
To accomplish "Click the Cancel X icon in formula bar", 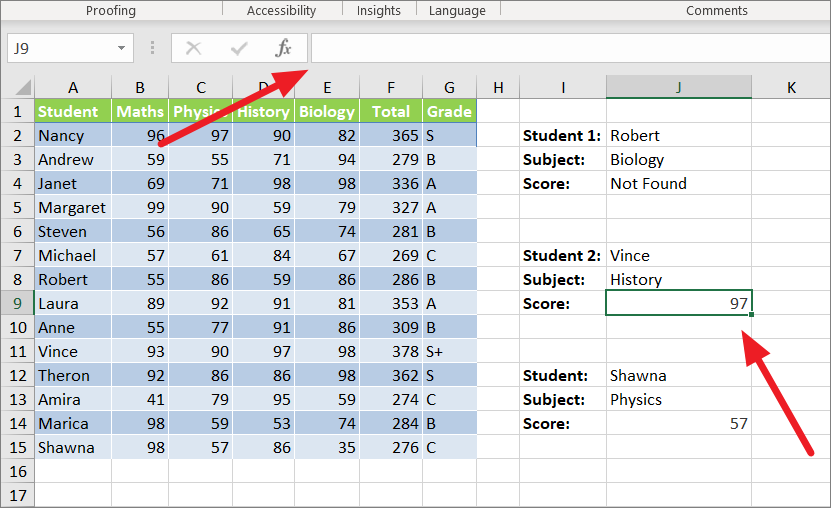I will click(193, 48).
